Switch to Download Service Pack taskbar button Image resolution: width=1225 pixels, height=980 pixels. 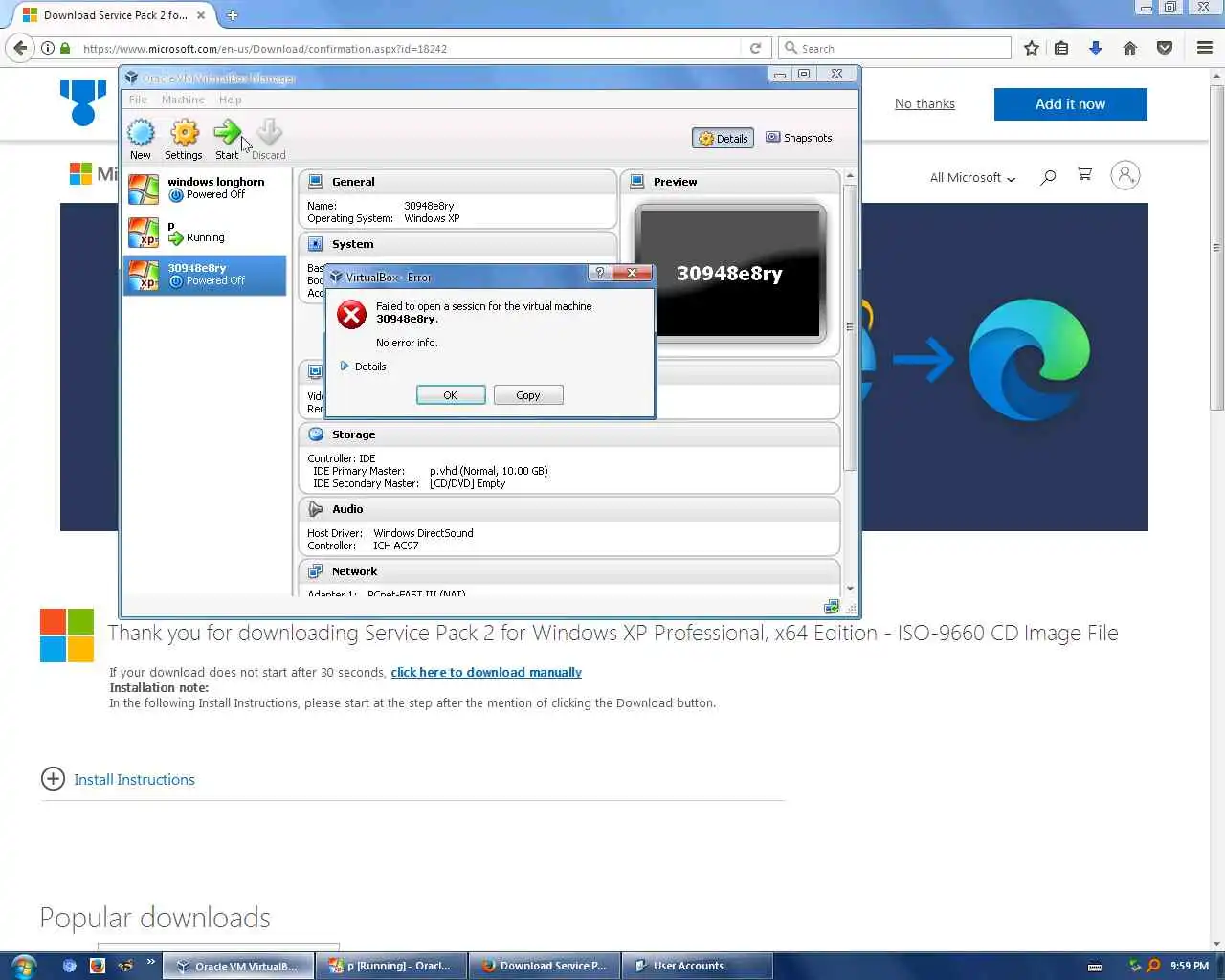click(x=546, y=966)
